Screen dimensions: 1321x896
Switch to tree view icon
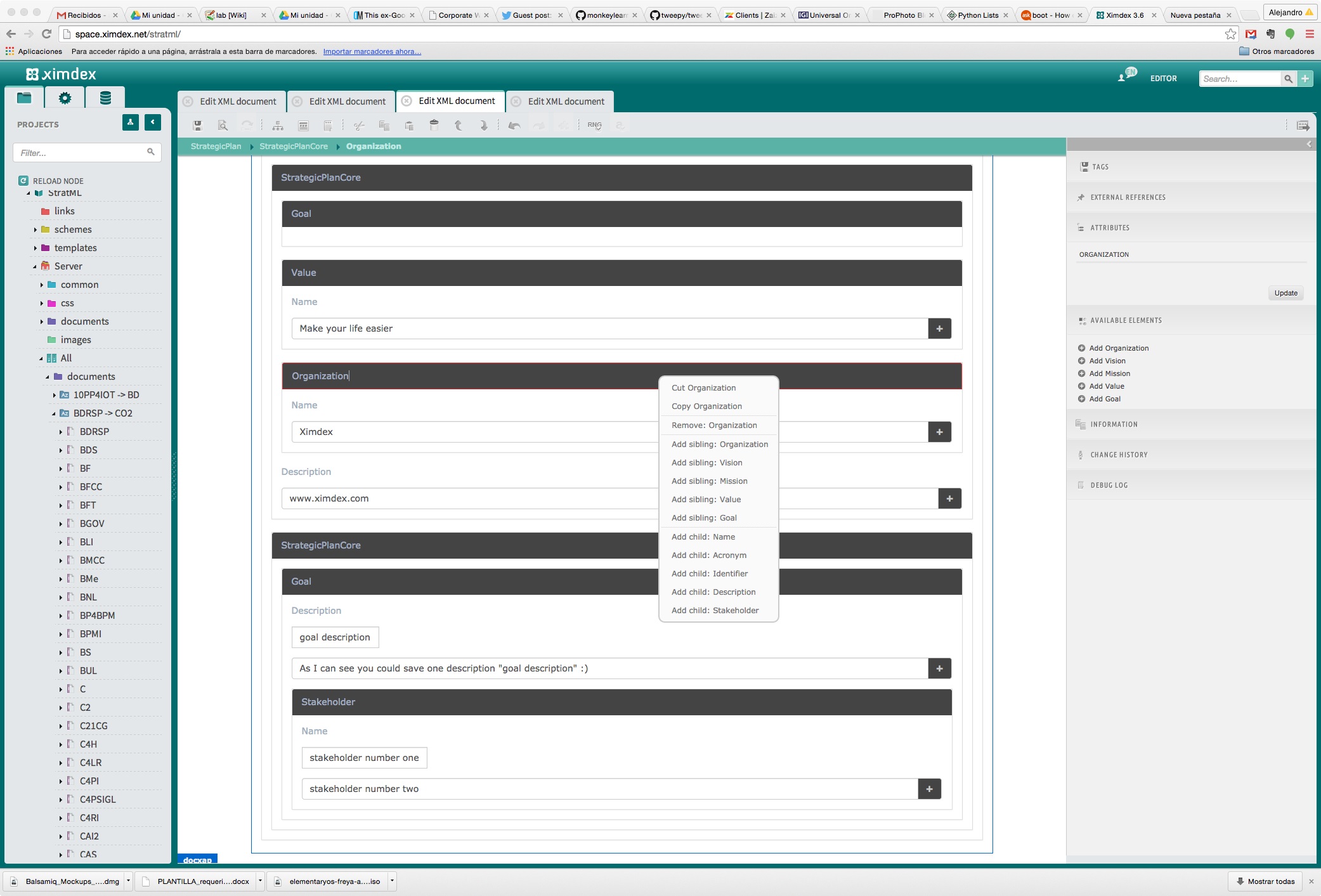click(x=278, y=126)
